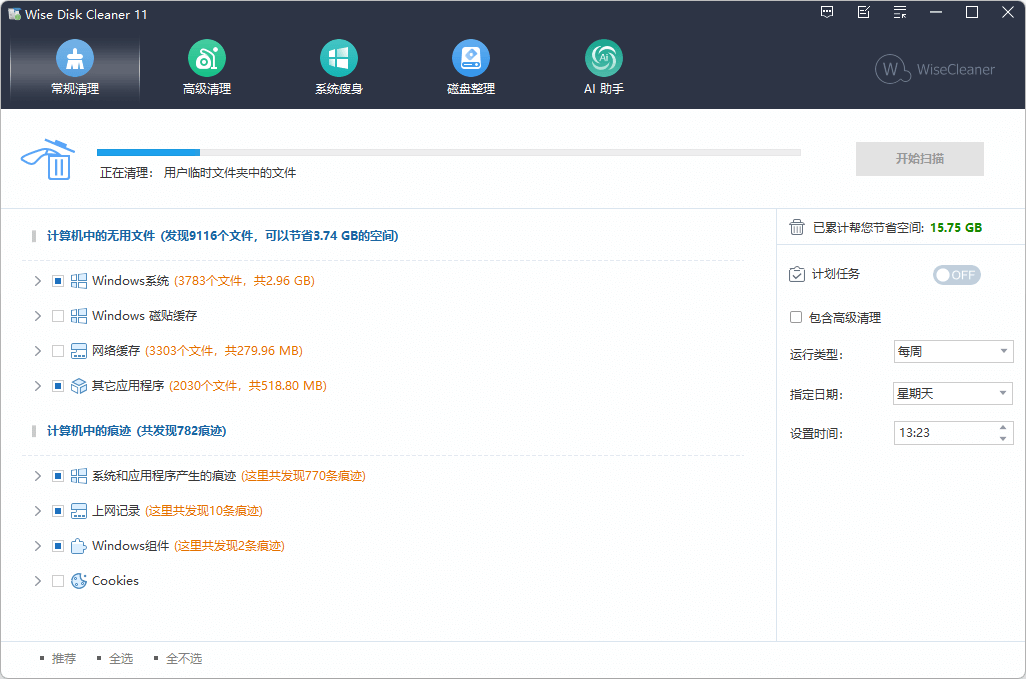Toggle the 上网记录 checkbox
Viewport: 1026px width, 679px height.
click(x=58, y=511)
